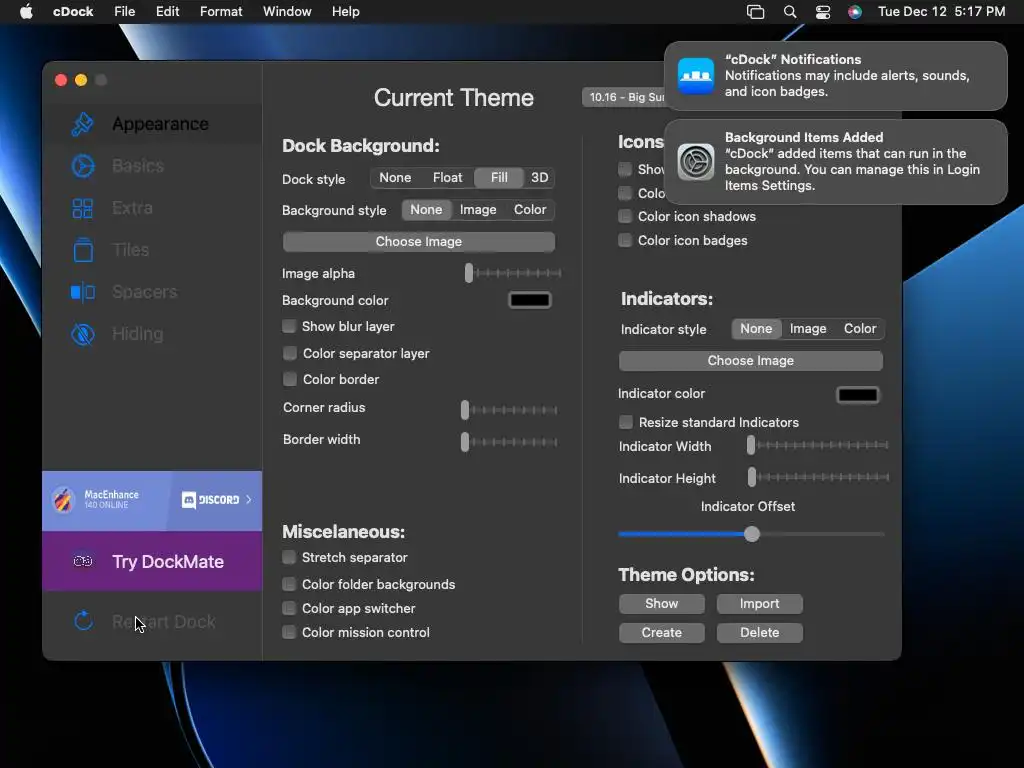
Task: Check Color app switcher
Action: pos(289,608)
